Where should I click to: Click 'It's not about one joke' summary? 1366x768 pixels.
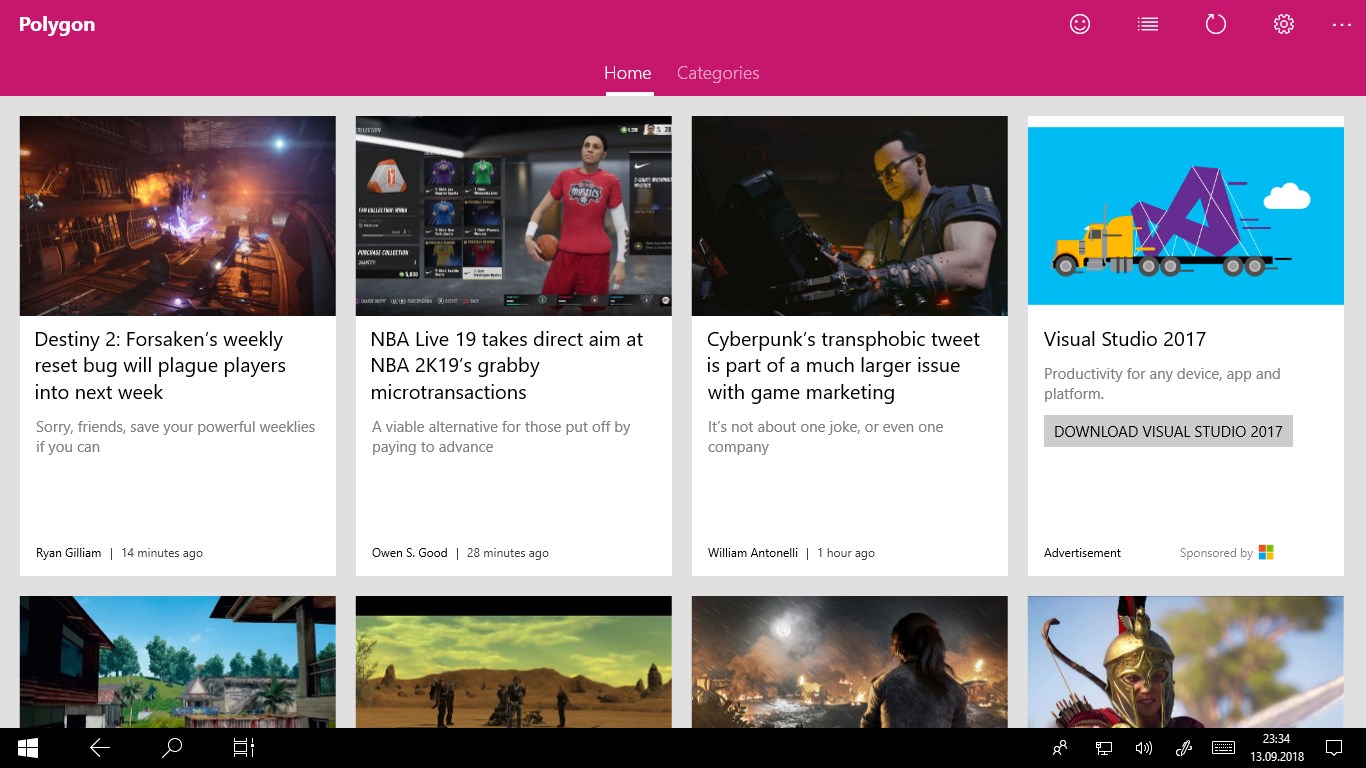pyautogui.click(x=826, y=437)
